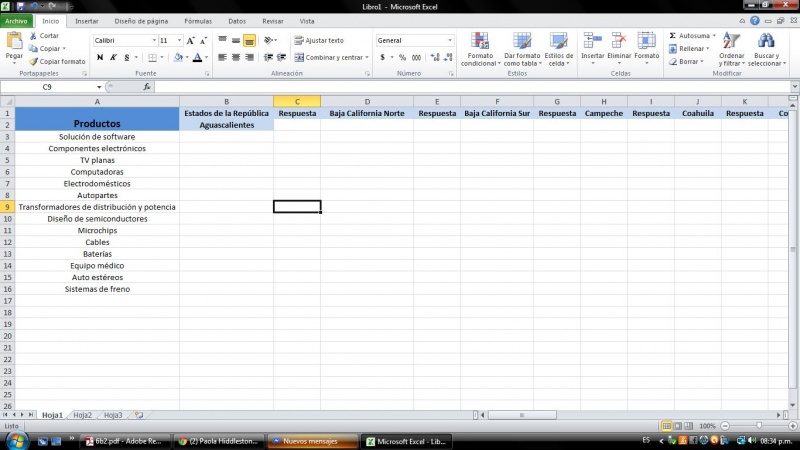Viewport: 800px width, 450px height.
Task: Click the Ordenar y filtrar icon
Action: click(x=732, y=42)
